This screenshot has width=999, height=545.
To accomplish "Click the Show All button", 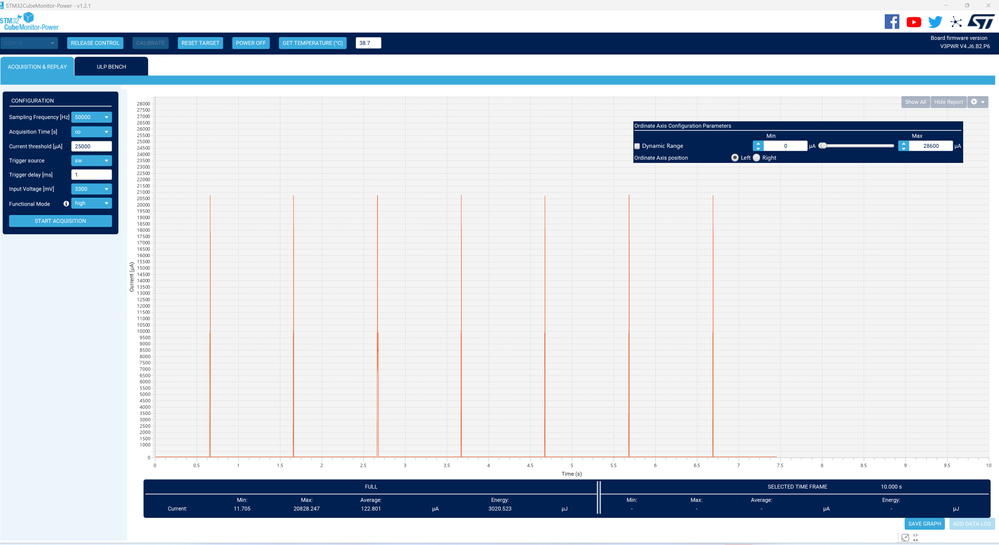I will click(x=916, y=102).
